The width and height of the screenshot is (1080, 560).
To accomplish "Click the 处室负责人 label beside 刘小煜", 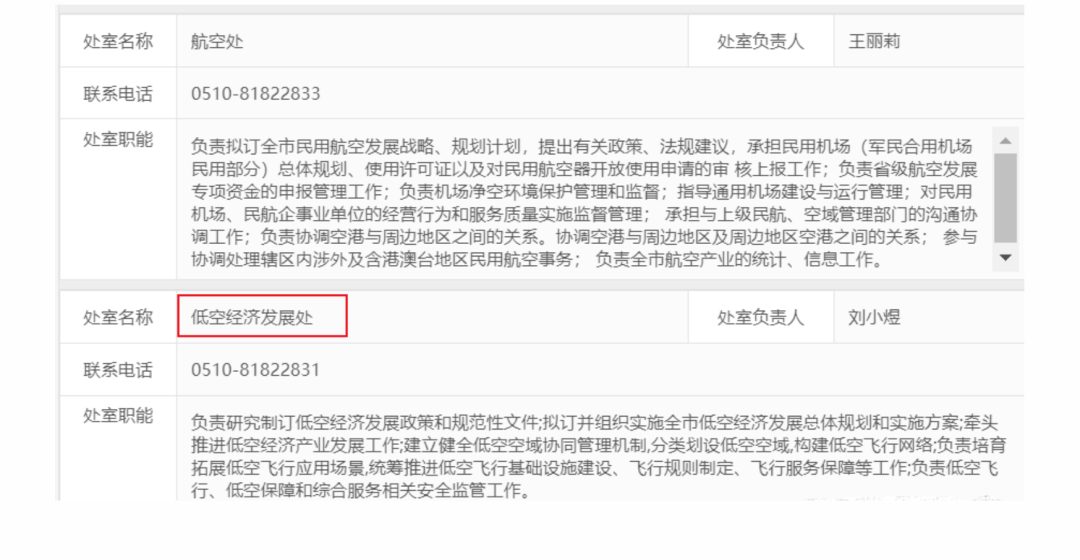I will [760, 318].
